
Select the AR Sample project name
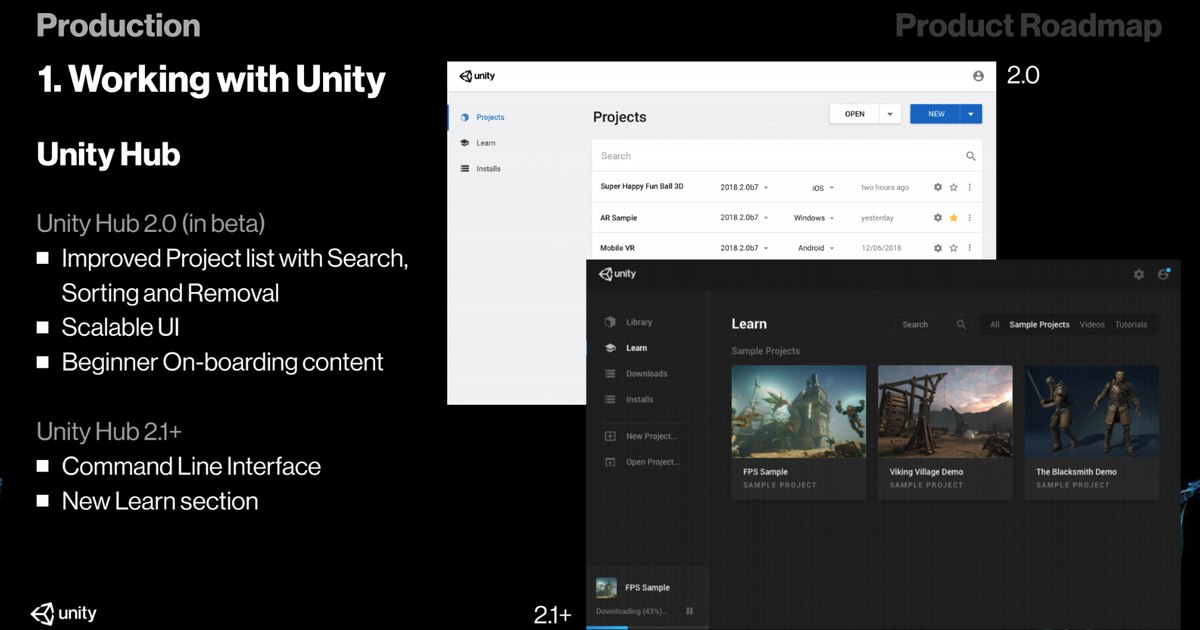[x=618, y=218]
